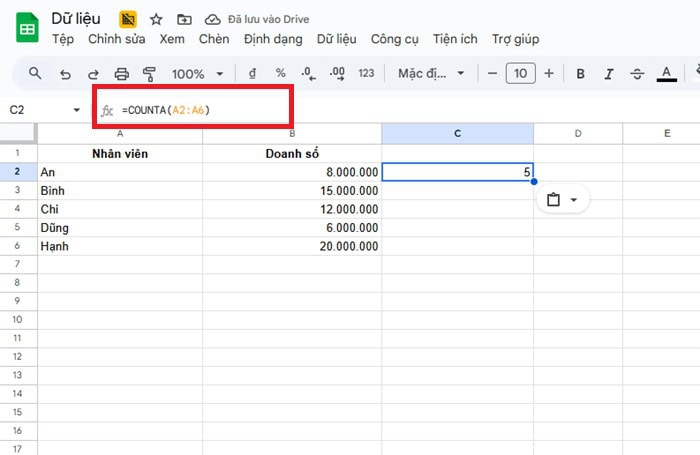Select the cell containing Chi
The width and height of the screenshot is (700, 455).
[120, 209]
